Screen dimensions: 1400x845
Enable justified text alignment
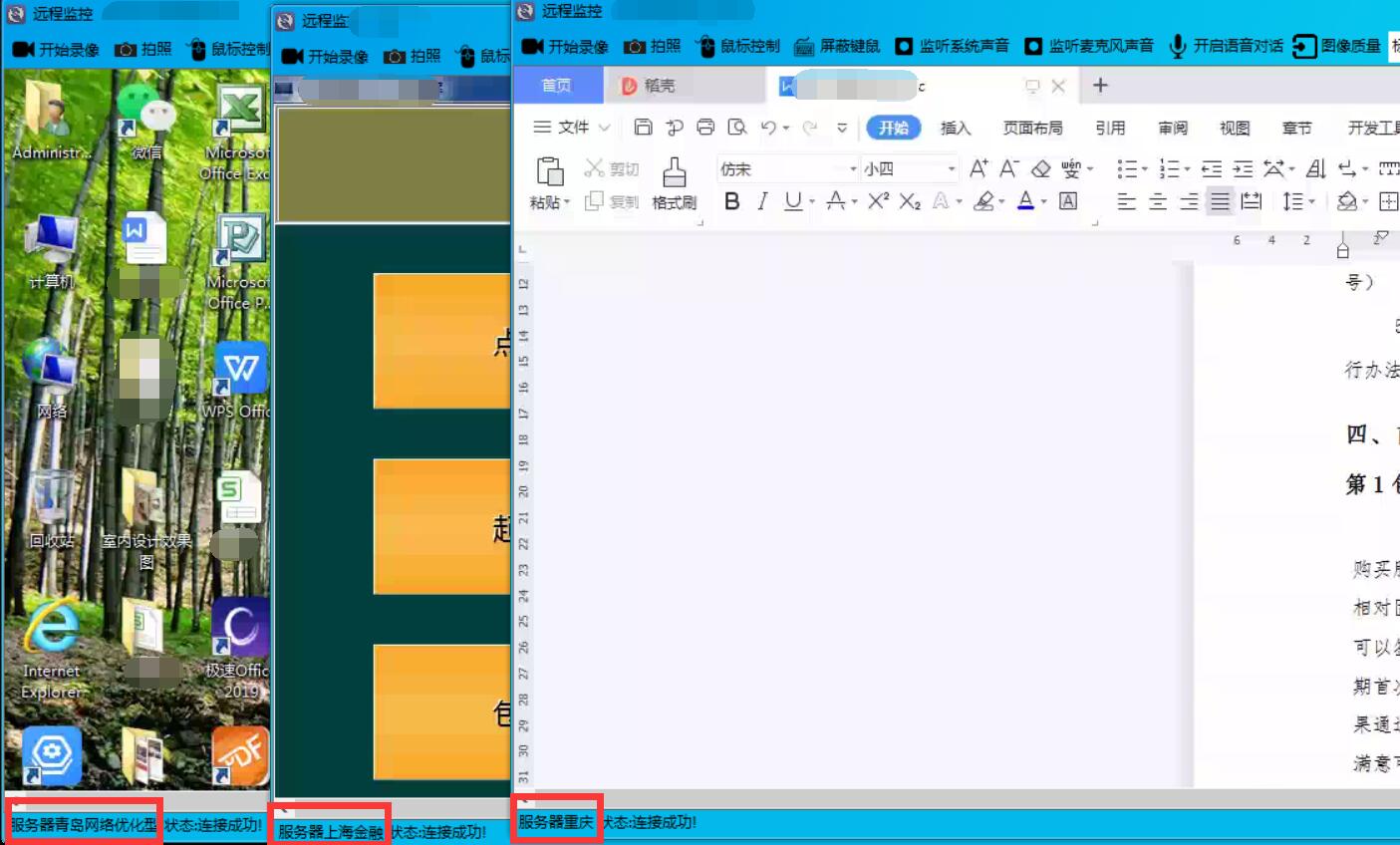pyautogui.click(x=1220, y=201)
